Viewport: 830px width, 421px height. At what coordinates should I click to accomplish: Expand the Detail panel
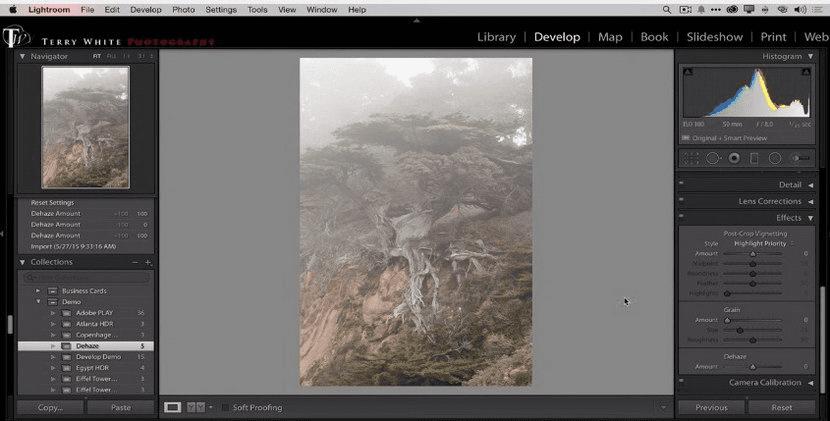click(810, 185)
